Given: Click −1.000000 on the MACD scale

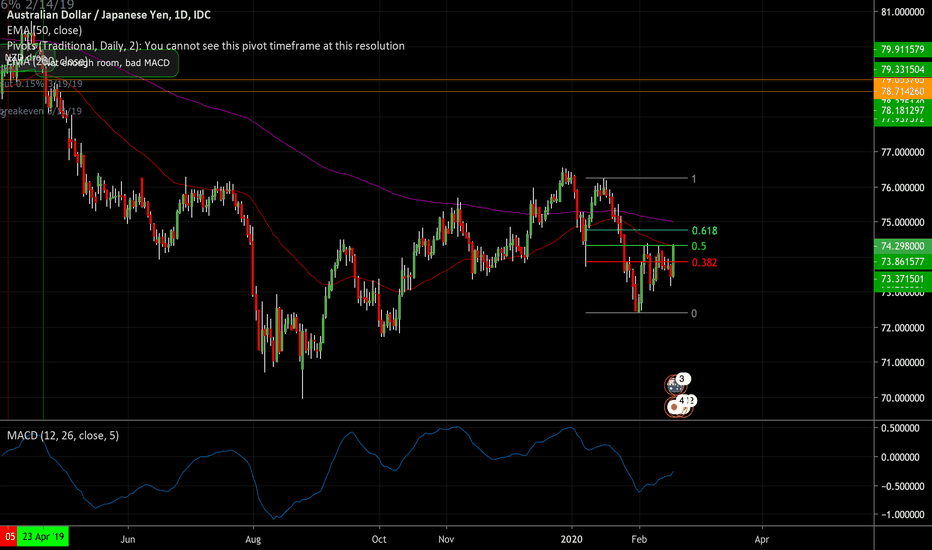Looking at the screenshot, I should [902, 515].
